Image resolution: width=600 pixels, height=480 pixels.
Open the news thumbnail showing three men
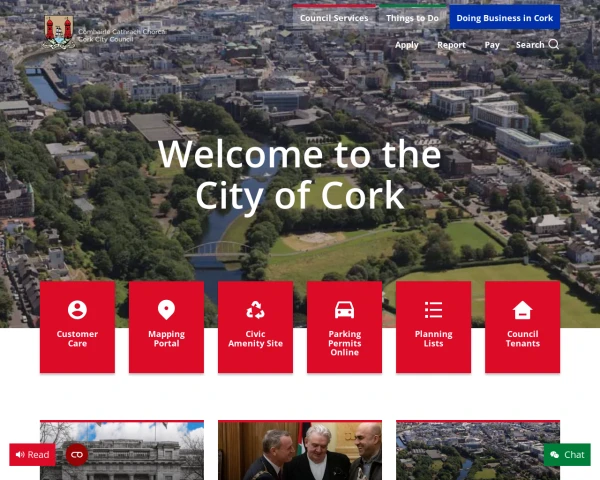click(299, 450)
